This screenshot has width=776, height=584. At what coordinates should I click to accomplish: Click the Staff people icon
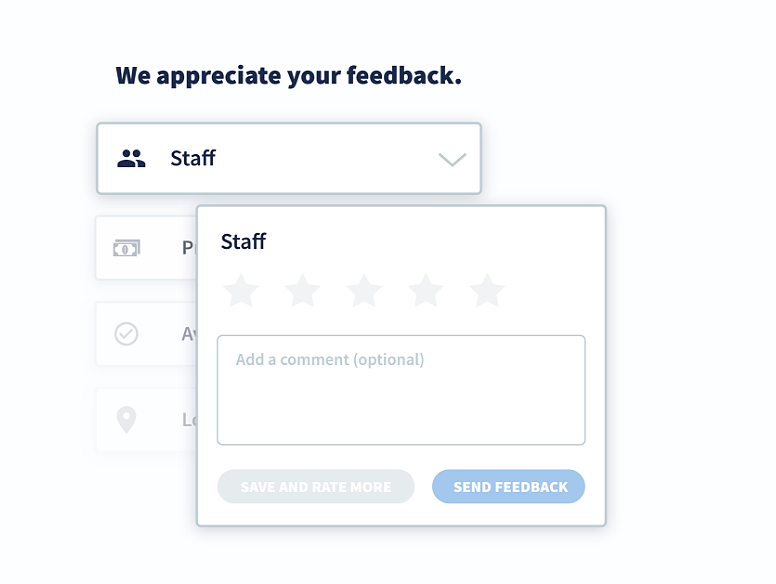coord(131,158)
